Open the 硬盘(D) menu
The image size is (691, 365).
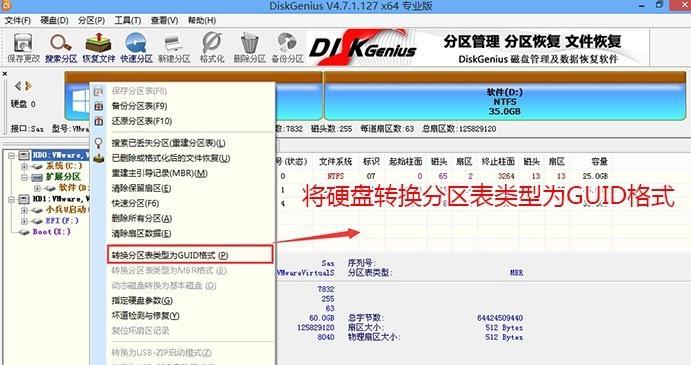coord(54,20)
